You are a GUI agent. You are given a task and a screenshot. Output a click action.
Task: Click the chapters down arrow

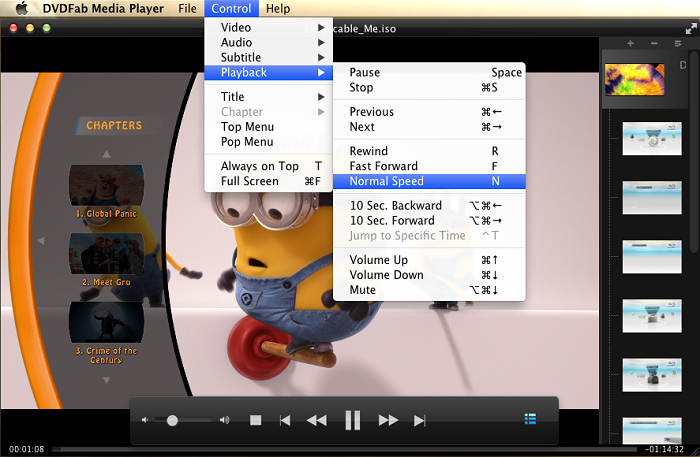pos(106,380)
